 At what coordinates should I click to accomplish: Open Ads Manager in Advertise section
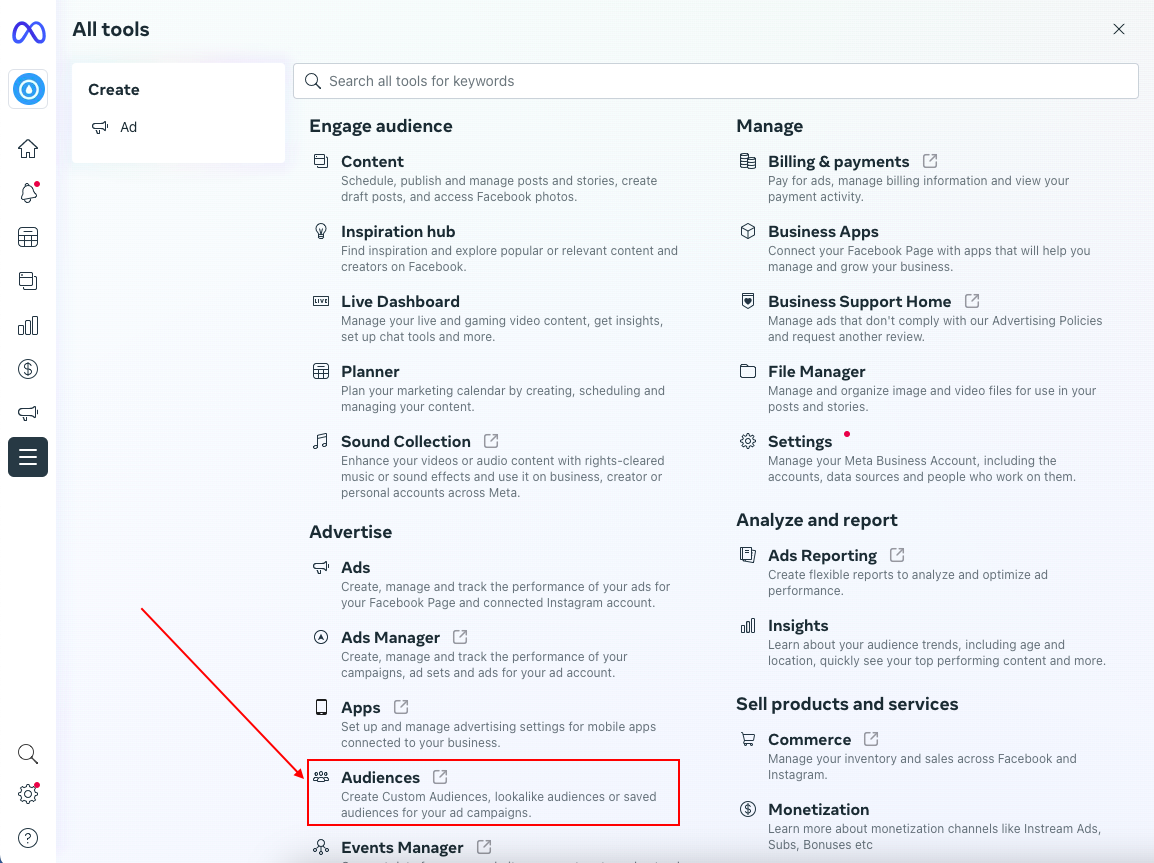click(390, 638)
